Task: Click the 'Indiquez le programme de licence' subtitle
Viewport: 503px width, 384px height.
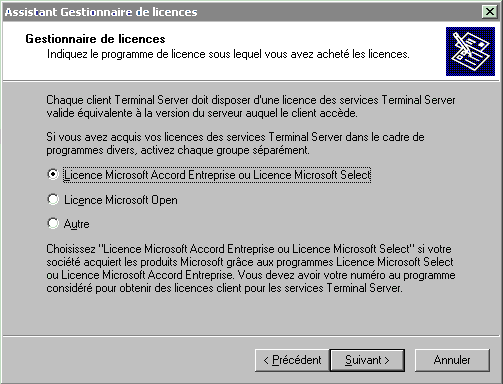Action: click(228, 54)
